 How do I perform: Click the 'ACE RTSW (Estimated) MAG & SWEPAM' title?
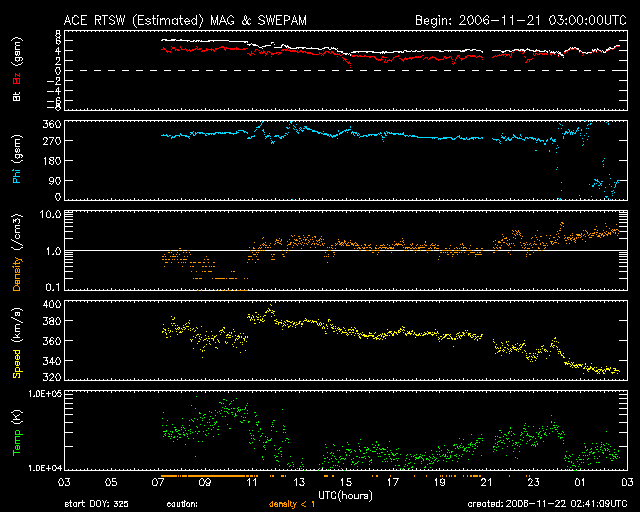tap(185, 20)
